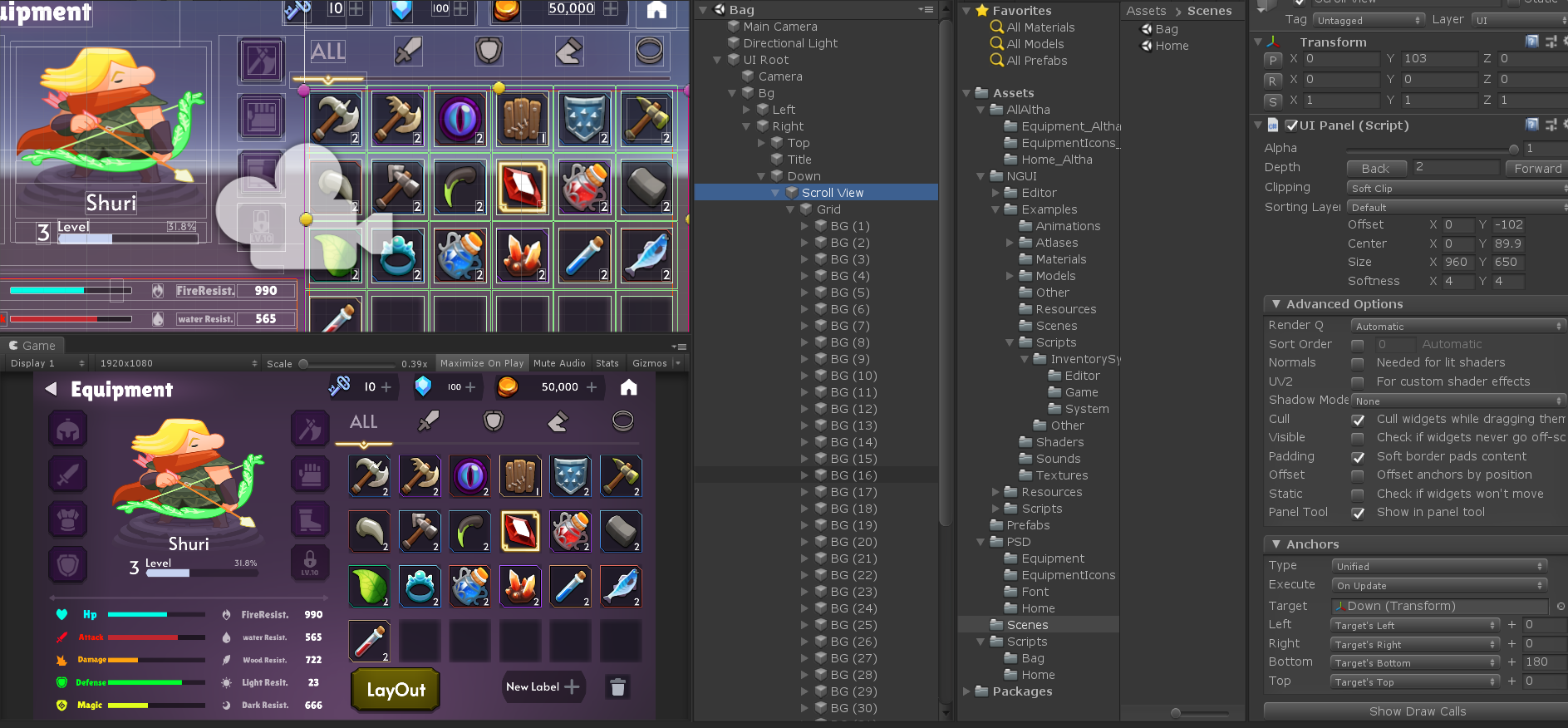The image size is (1568, 728).
Task: Click the Home scene asset icon
Action: [x=1146, y=46]
